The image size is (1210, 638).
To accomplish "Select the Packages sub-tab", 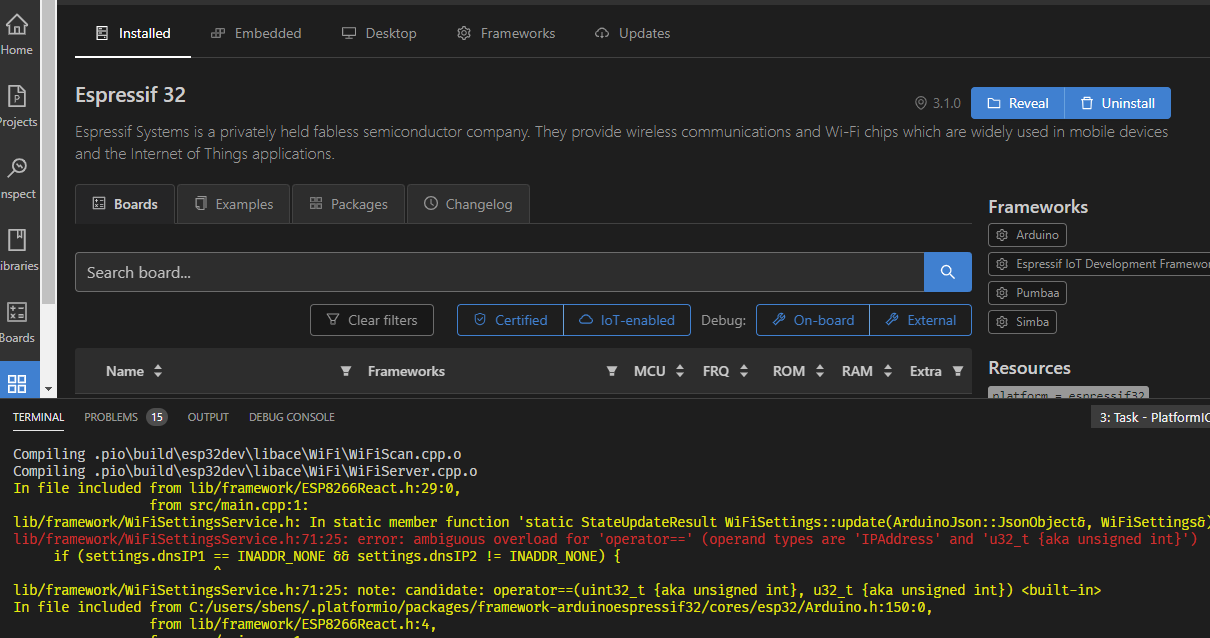I will [x=348, y=204].
